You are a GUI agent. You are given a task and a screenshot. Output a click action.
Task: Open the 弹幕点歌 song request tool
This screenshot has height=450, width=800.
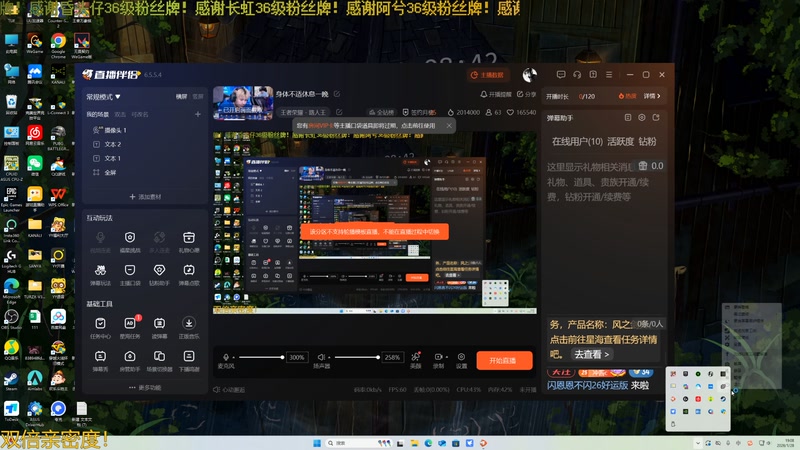click(189, 274)
